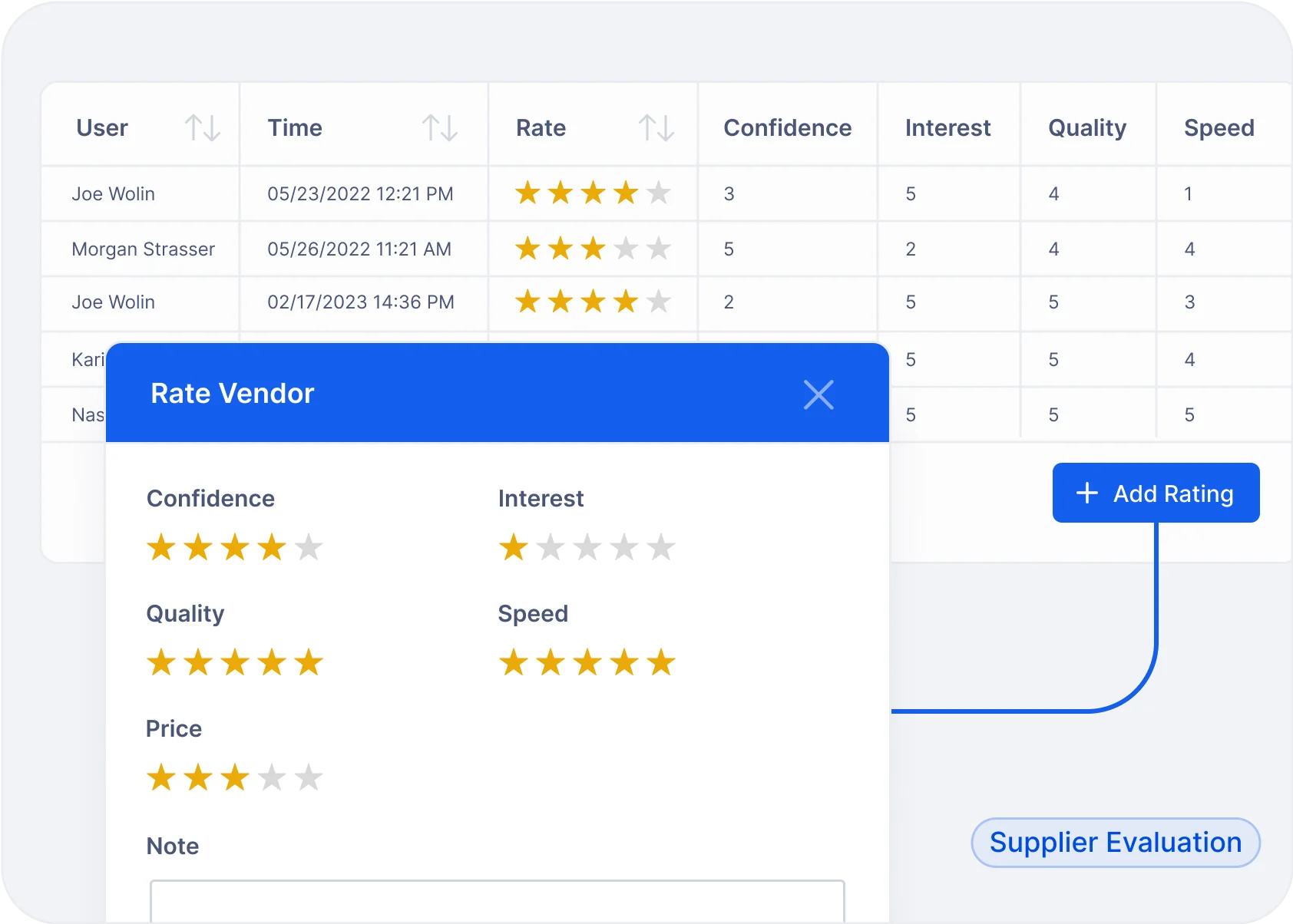Select Morgan Strasser's row in the table
Image resolution: width=1293 pixels, height=924 pixels.
coord(144,249)
